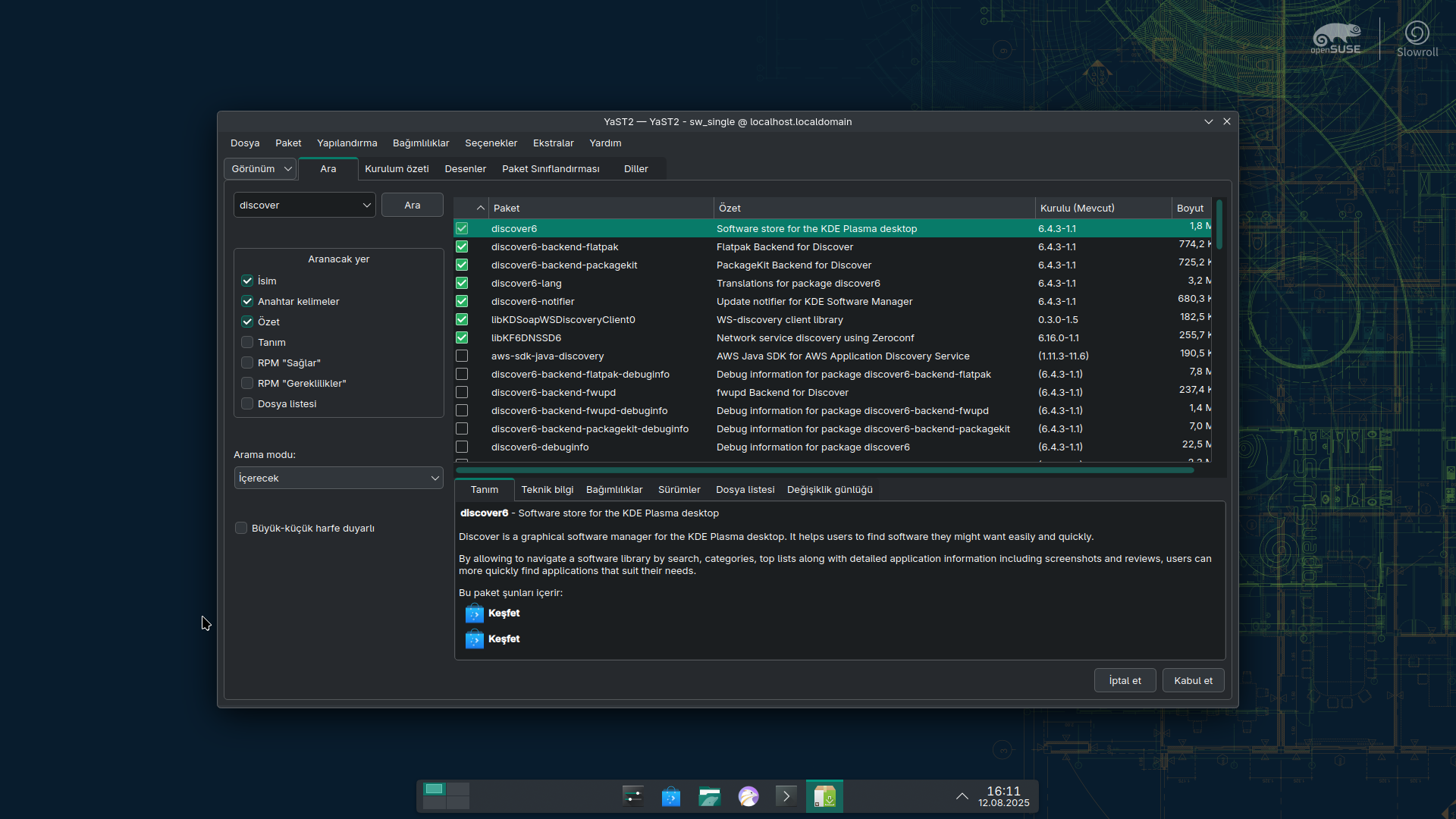This screenshot has width=1456, height=819.
Task: Open Konsole terminal icon in taskbar
Action: point(786,796)
